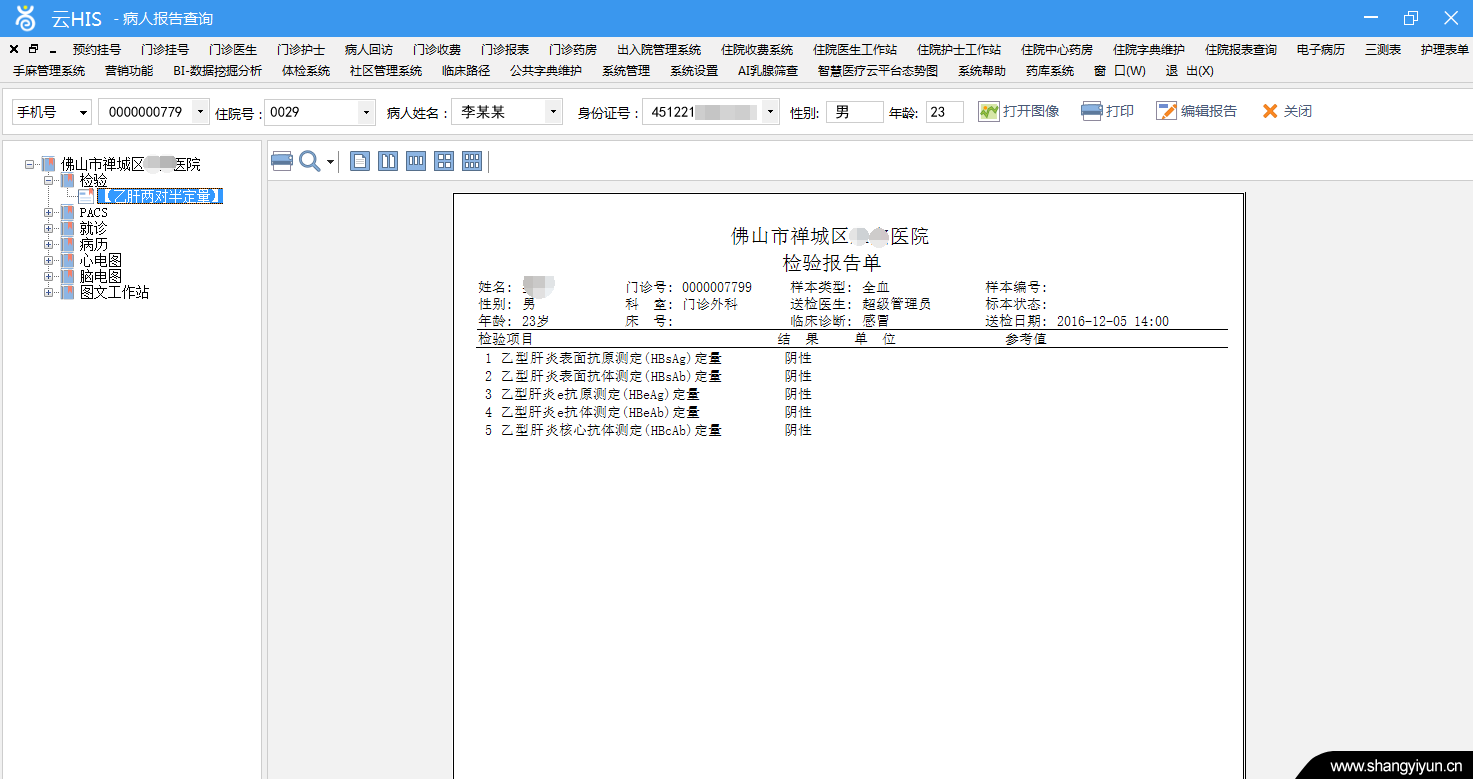
Task: Expand the PACS tree node
Action: pyautogui.click(x=48, y=212)
